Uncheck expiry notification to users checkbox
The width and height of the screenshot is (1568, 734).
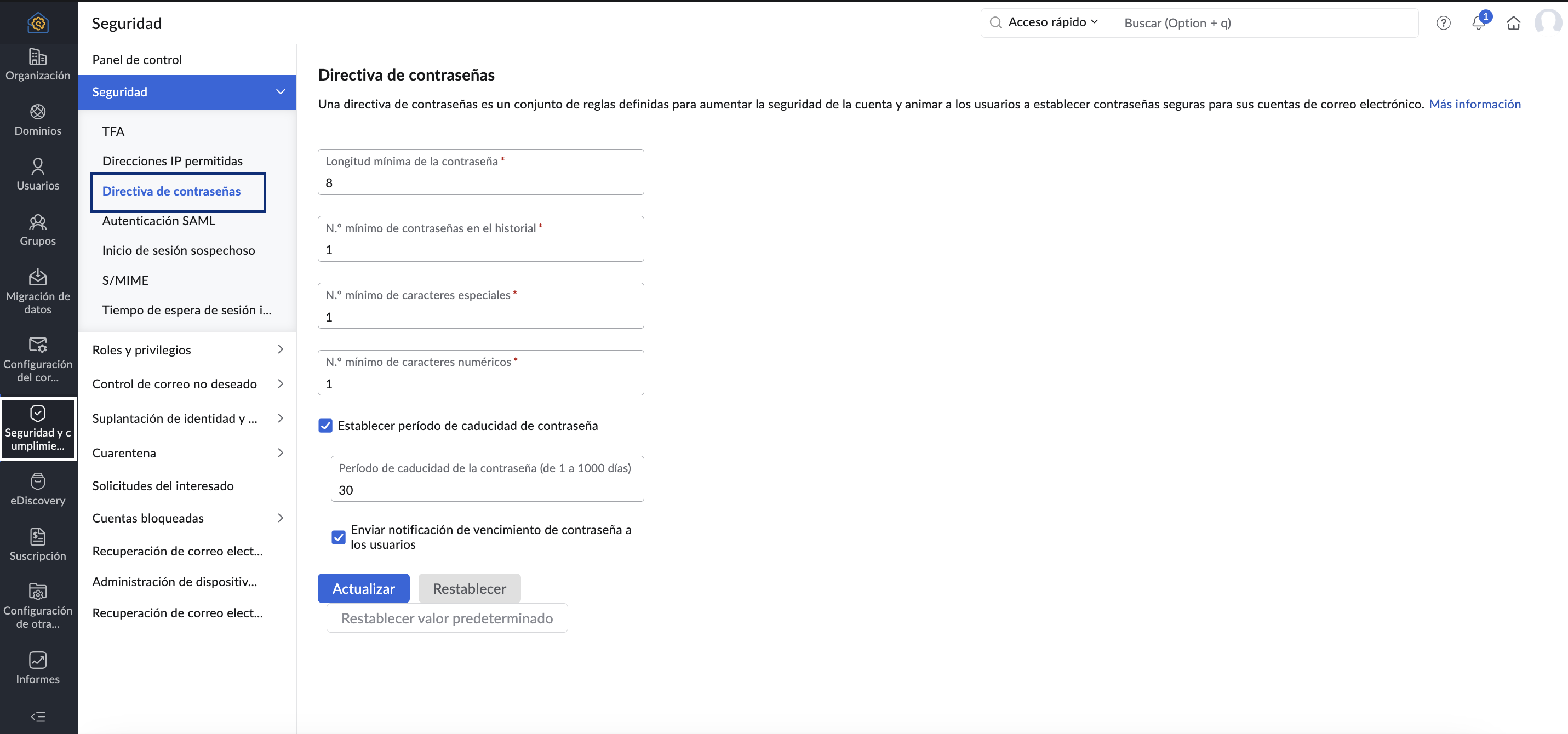pos(339,537)
